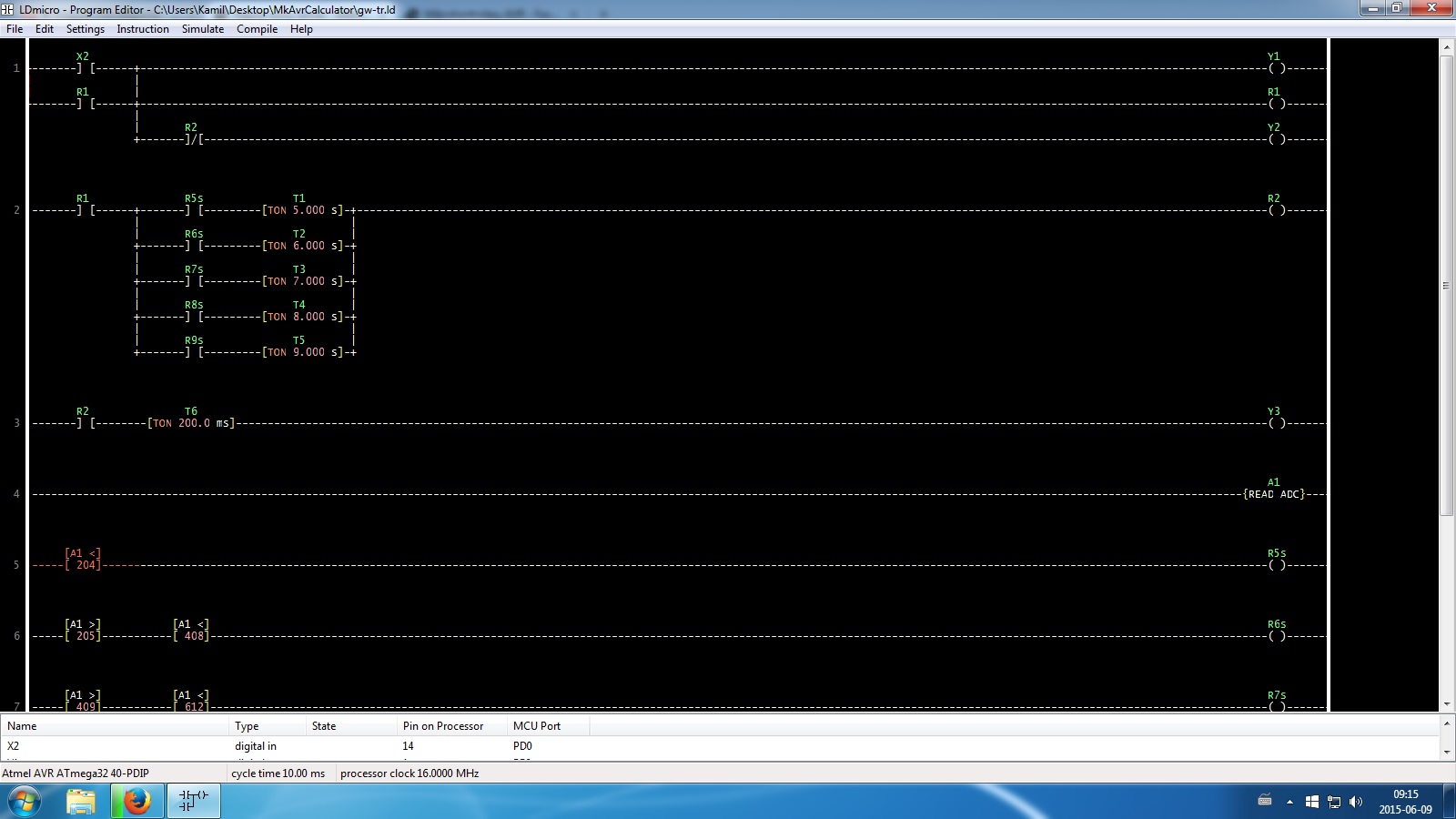Viewport: 1456px width, 819px height.
Task: Open the Instruction menu
Action: coord(143,29)
